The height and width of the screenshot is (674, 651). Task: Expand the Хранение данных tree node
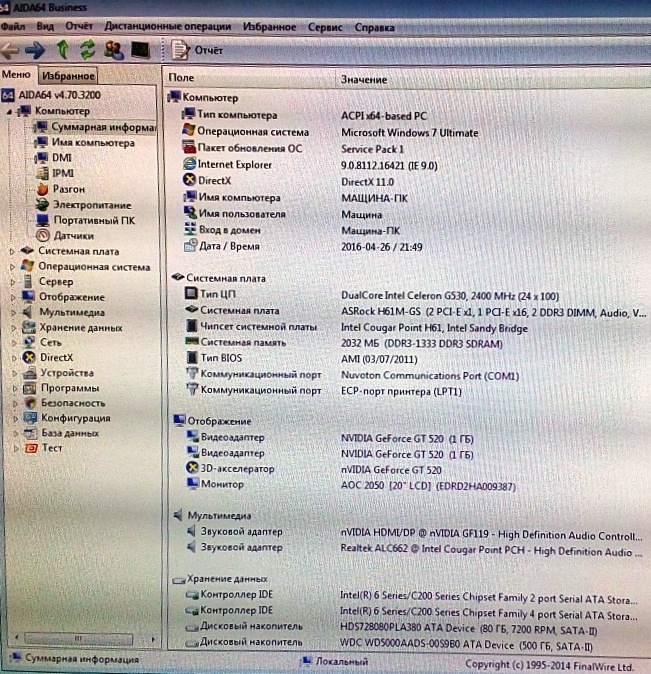[14, 328]
